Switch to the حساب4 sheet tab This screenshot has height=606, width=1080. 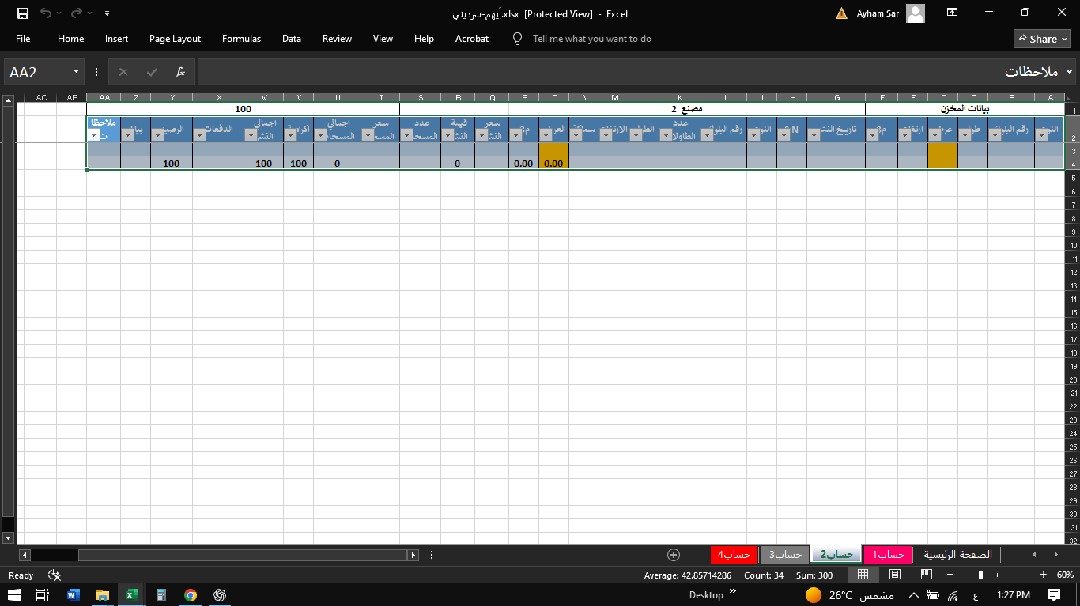[x=734, y=554]
